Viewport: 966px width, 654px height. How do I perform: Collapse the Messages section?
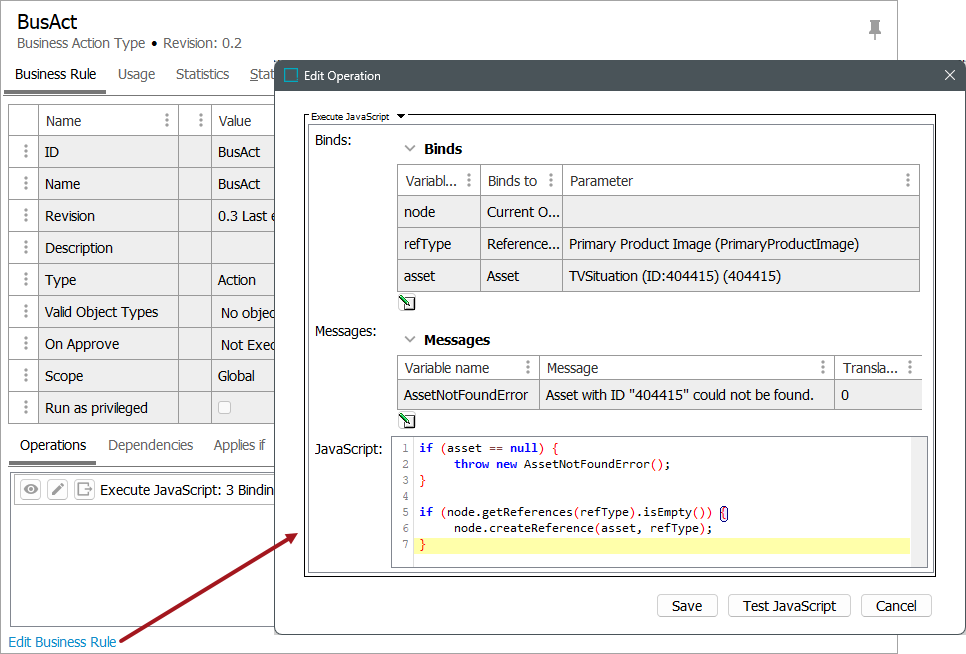click(x=409, y=340)
